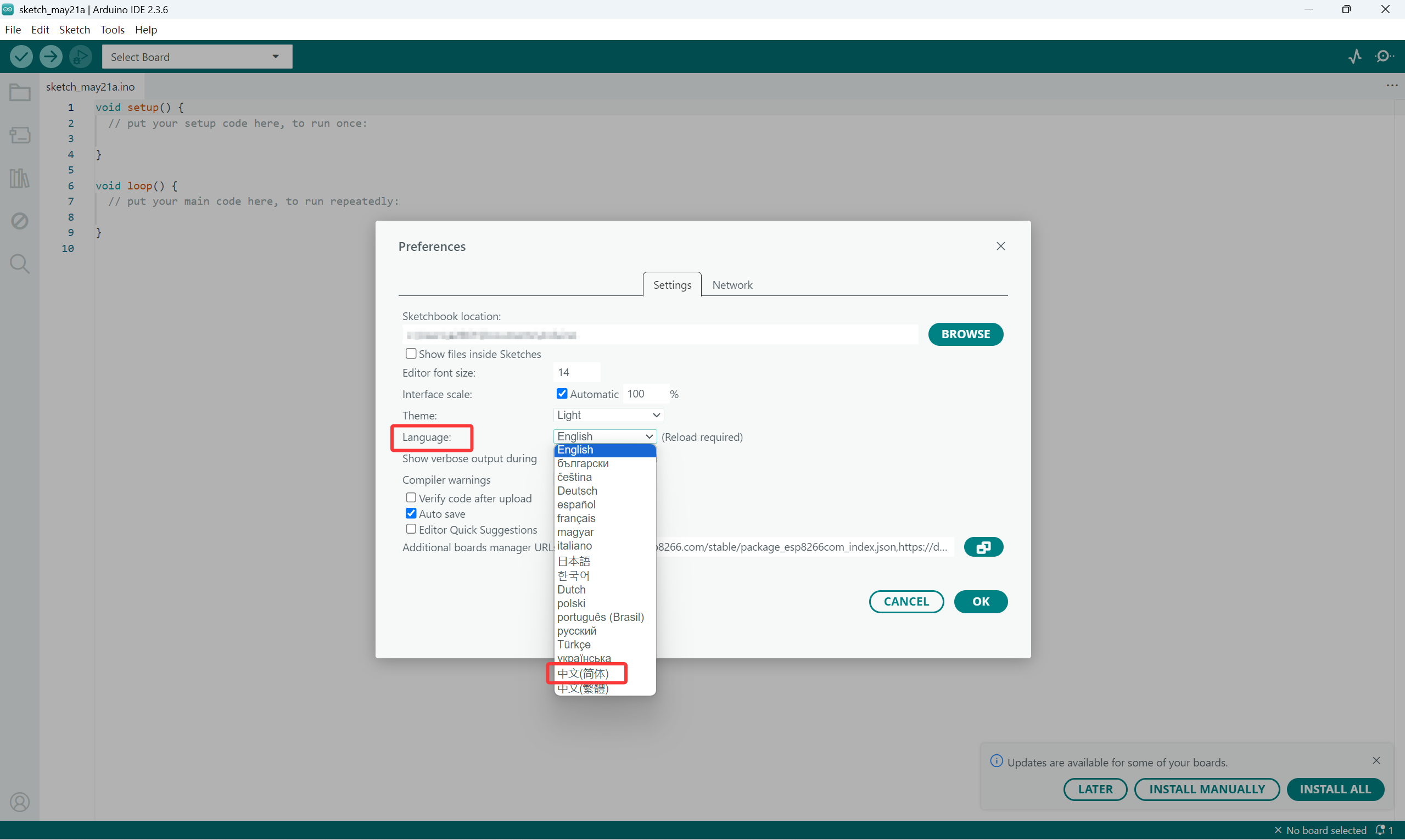Start debugging with the debugger icon
The width and height of the screenshot is (1405, 840).
point(80,57)
